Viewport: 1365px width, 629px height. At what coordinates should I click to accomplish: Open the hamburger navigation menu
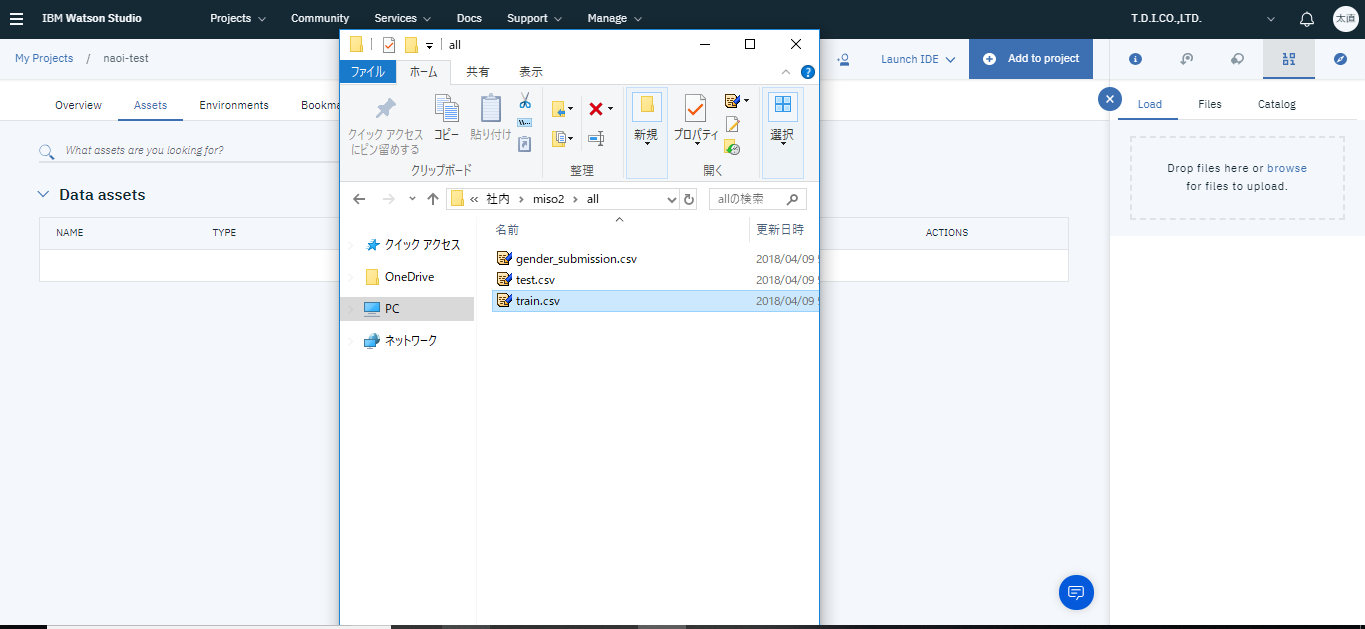pos(16,19)
